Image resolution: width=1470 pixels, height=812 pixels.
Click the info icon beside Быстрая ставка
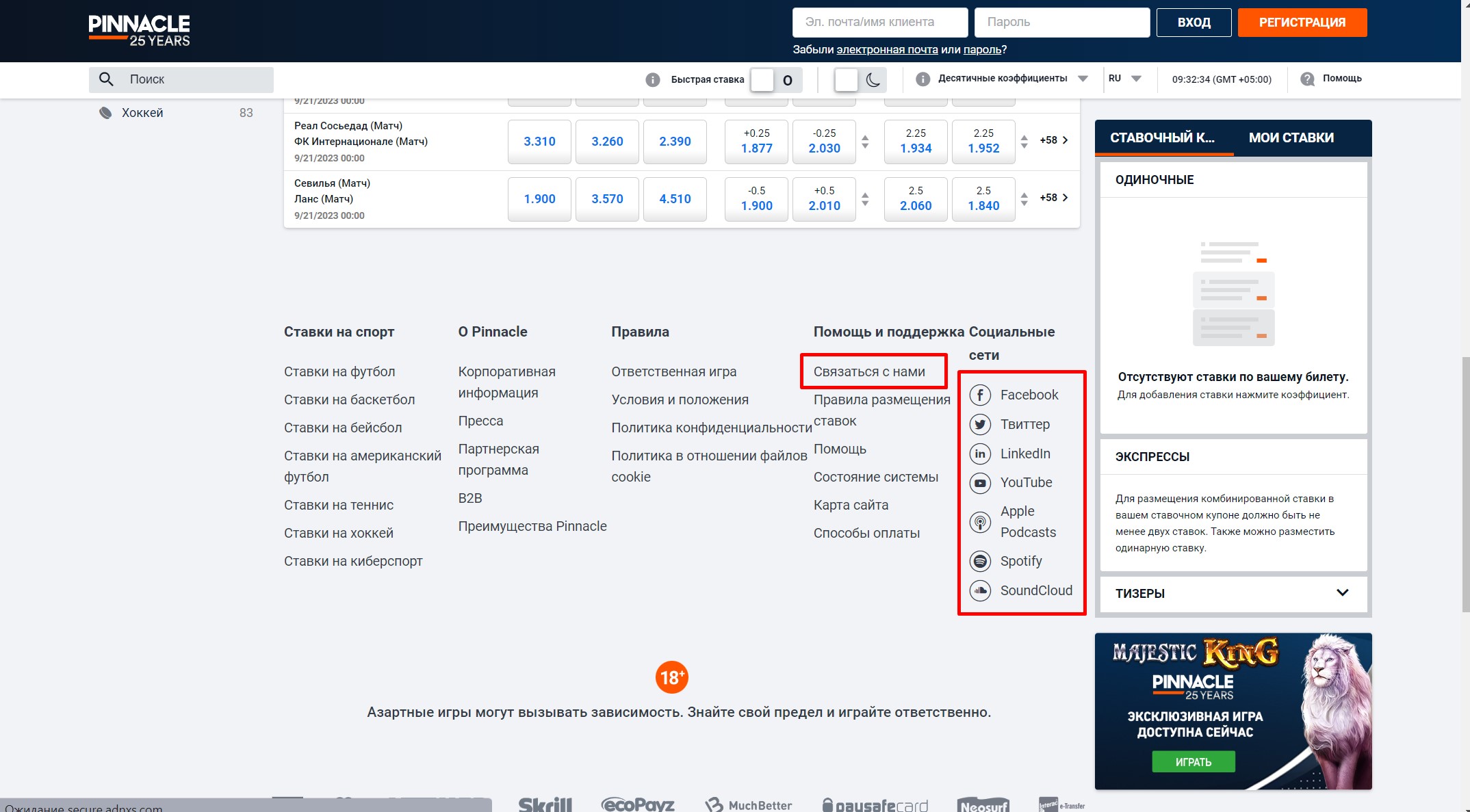[652, 80]
